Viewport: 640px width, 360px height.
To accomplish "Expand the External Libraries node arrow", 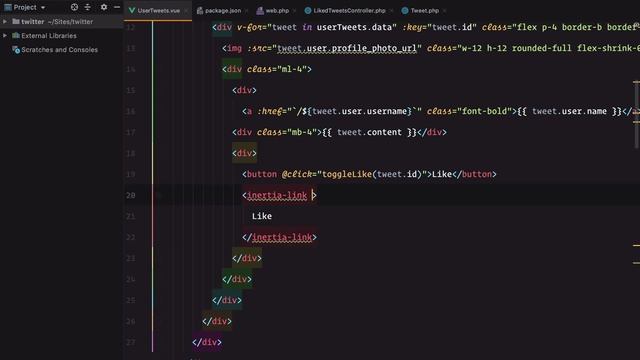I will coord(5,36).
